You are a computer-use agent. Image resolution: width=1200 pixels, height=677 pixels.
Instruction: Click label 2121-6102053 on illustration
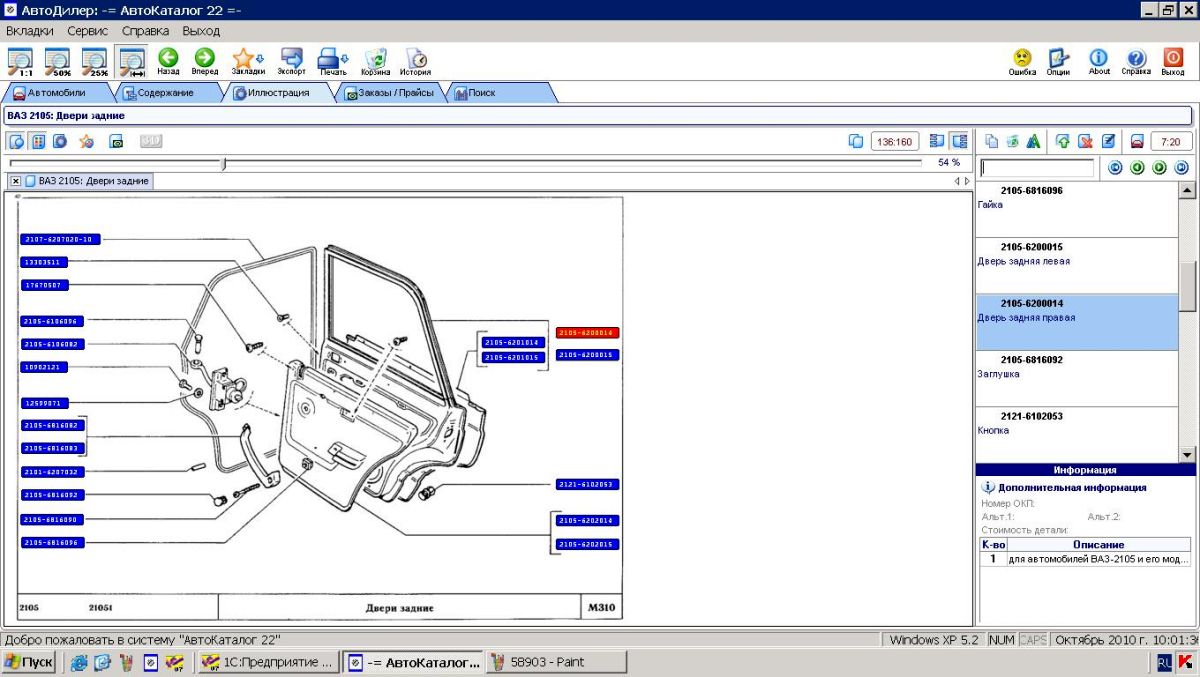588,484
